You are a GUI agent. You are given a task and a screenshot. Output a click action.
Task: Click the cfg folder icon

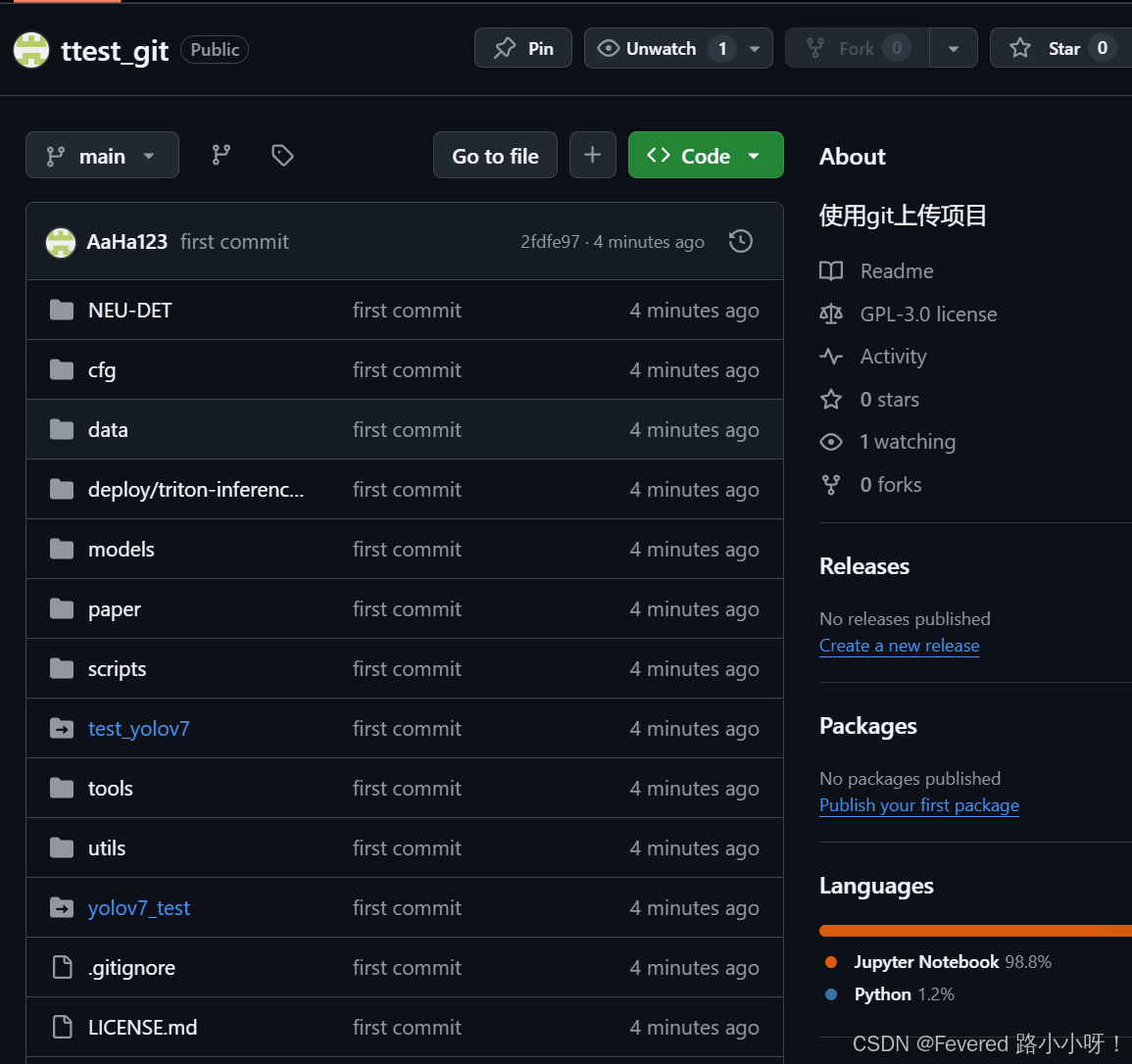(x=62, y=370)
